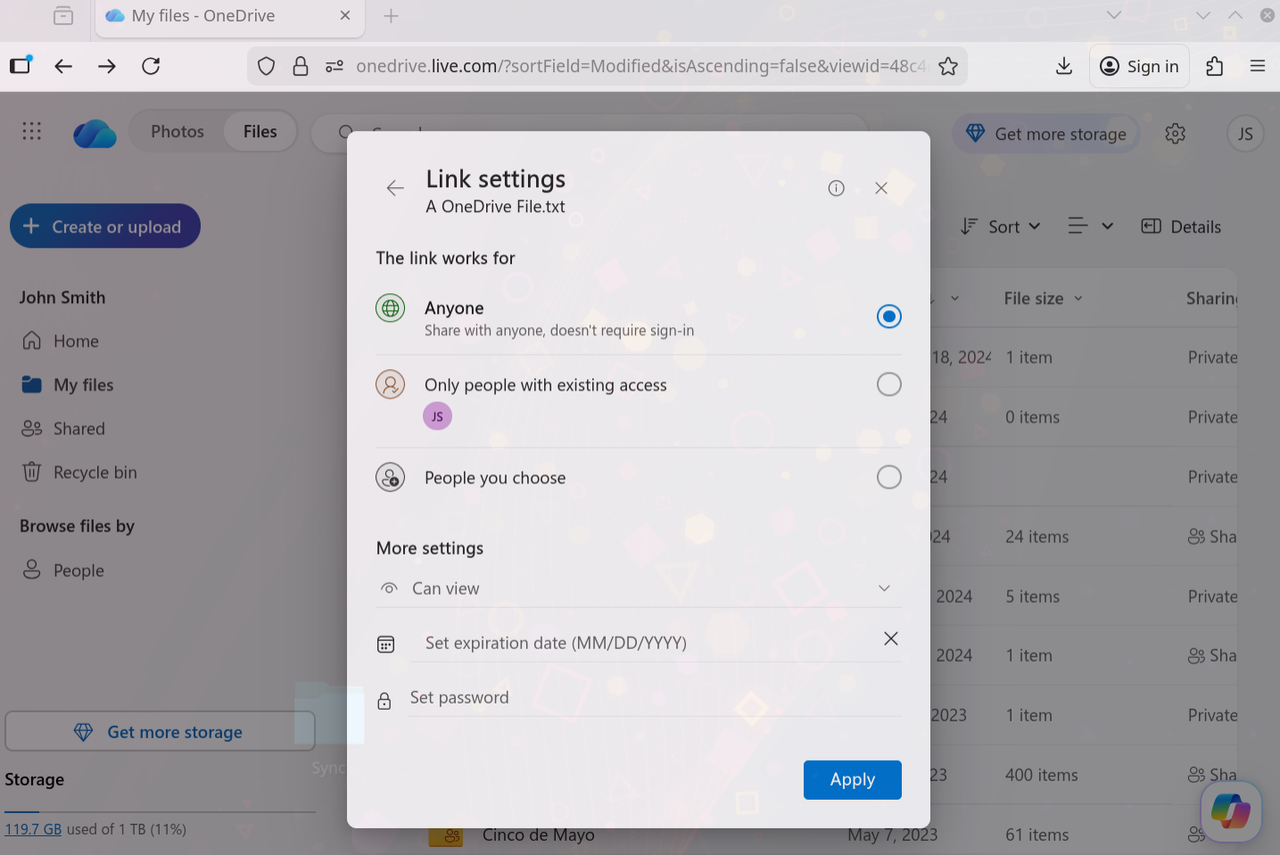Image resolution: width=1280 pixels, height=855 pixels.
Task: Click the Anyone globe icon
Action: pos(389,308)
